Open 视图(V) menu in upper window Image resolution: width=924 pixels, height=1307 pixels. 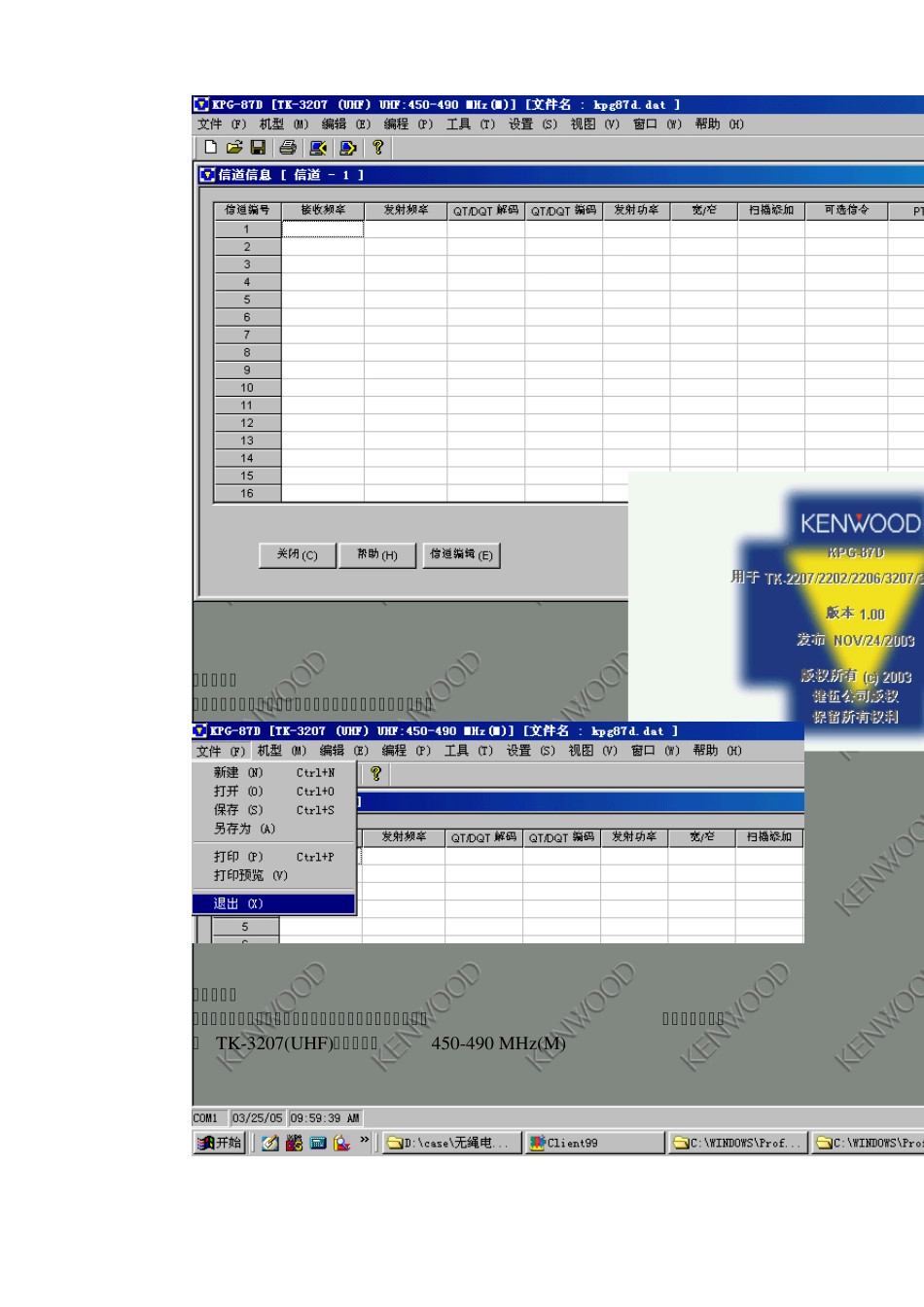tap(595, 124)
